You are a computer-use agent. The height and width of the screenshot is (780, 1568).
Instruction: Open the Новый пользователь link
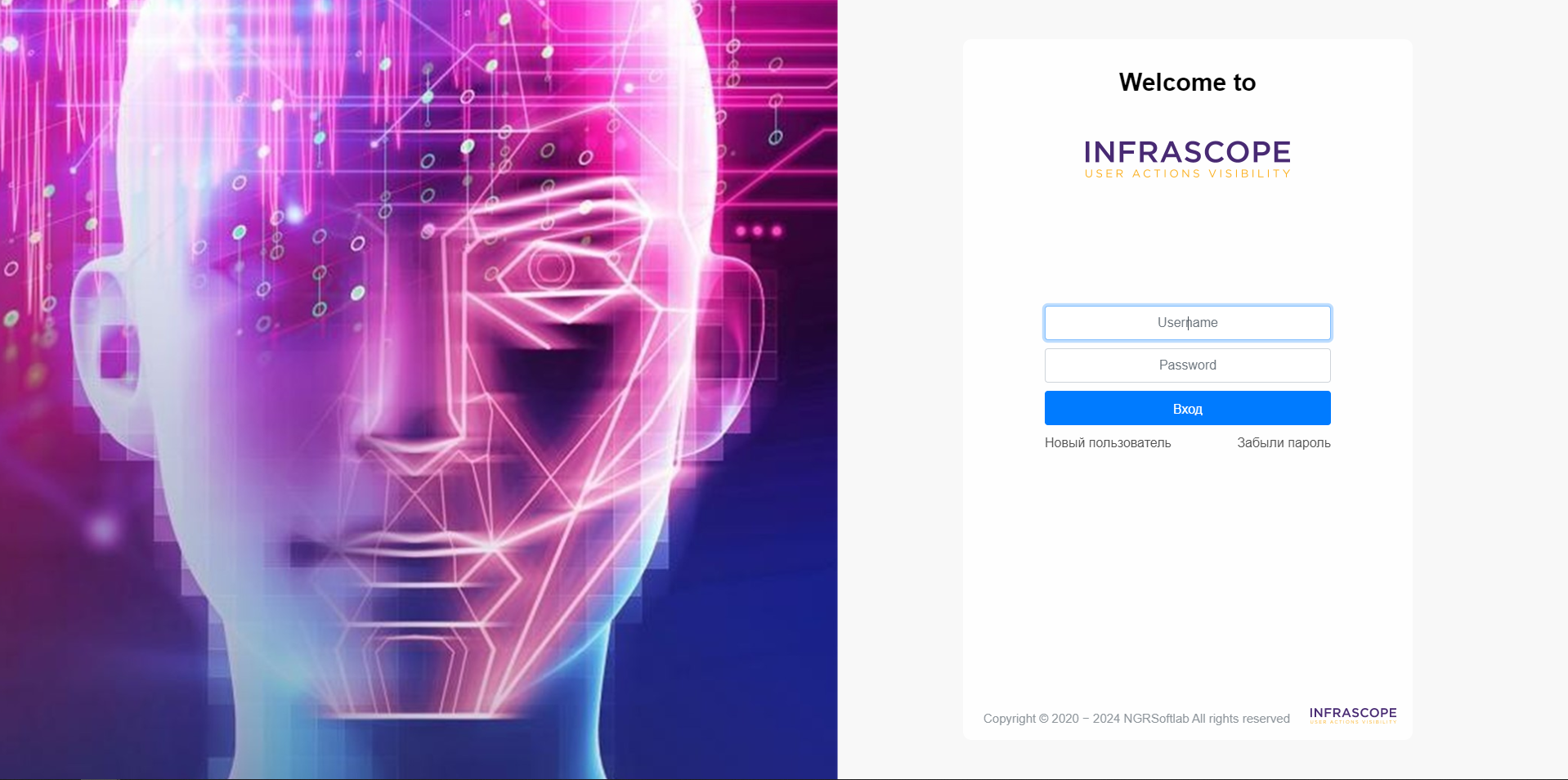pos(1108,443)
